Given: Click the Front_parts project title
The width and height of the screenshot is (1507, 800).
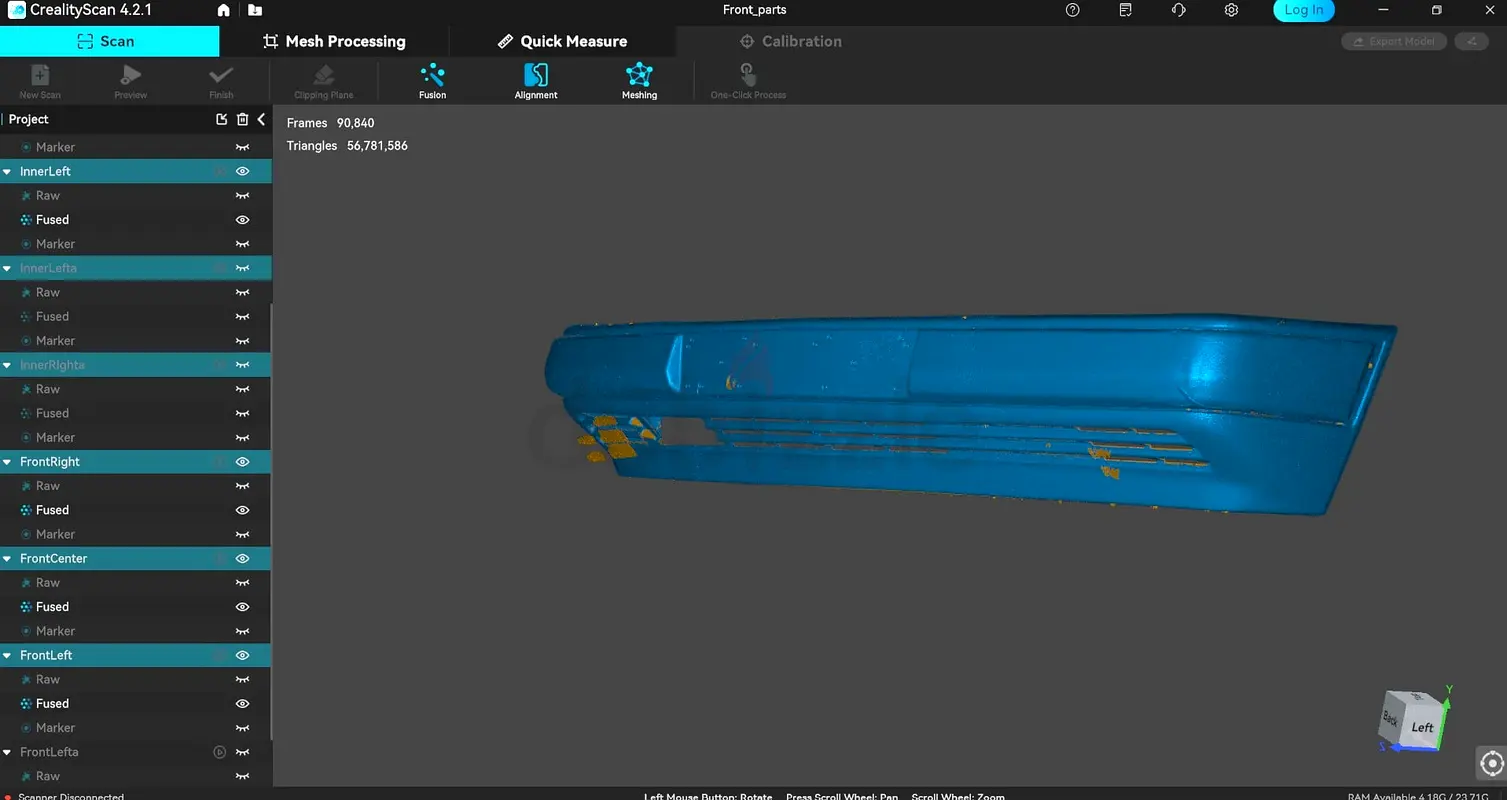Looking at the screenshot, I should coord(754,10).
